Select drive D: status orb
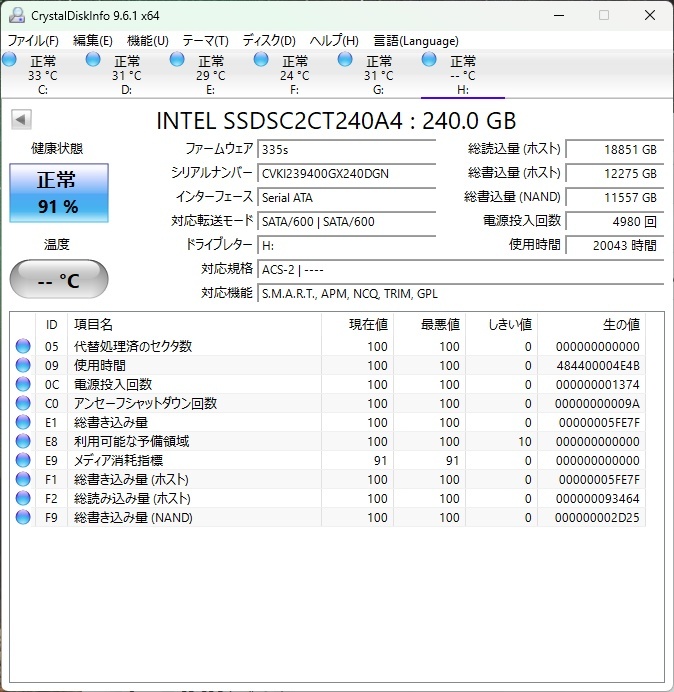674x692 pixels. tap(93, 60)
